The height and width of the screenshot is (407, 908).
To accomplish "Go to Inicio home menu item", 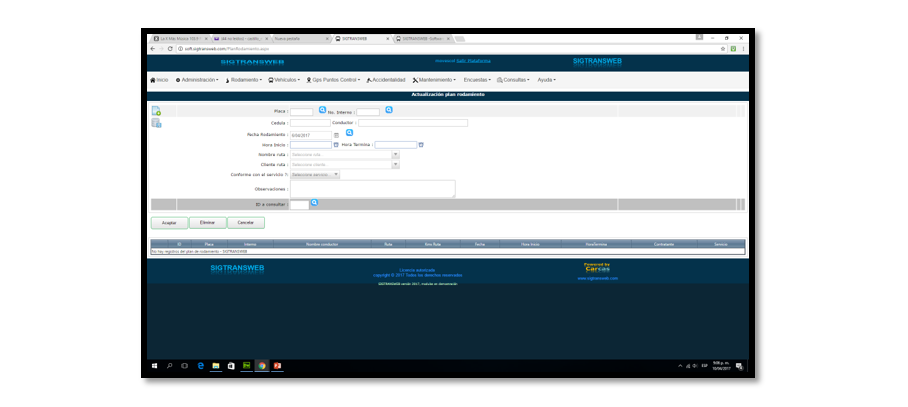I will pos(159,80).
